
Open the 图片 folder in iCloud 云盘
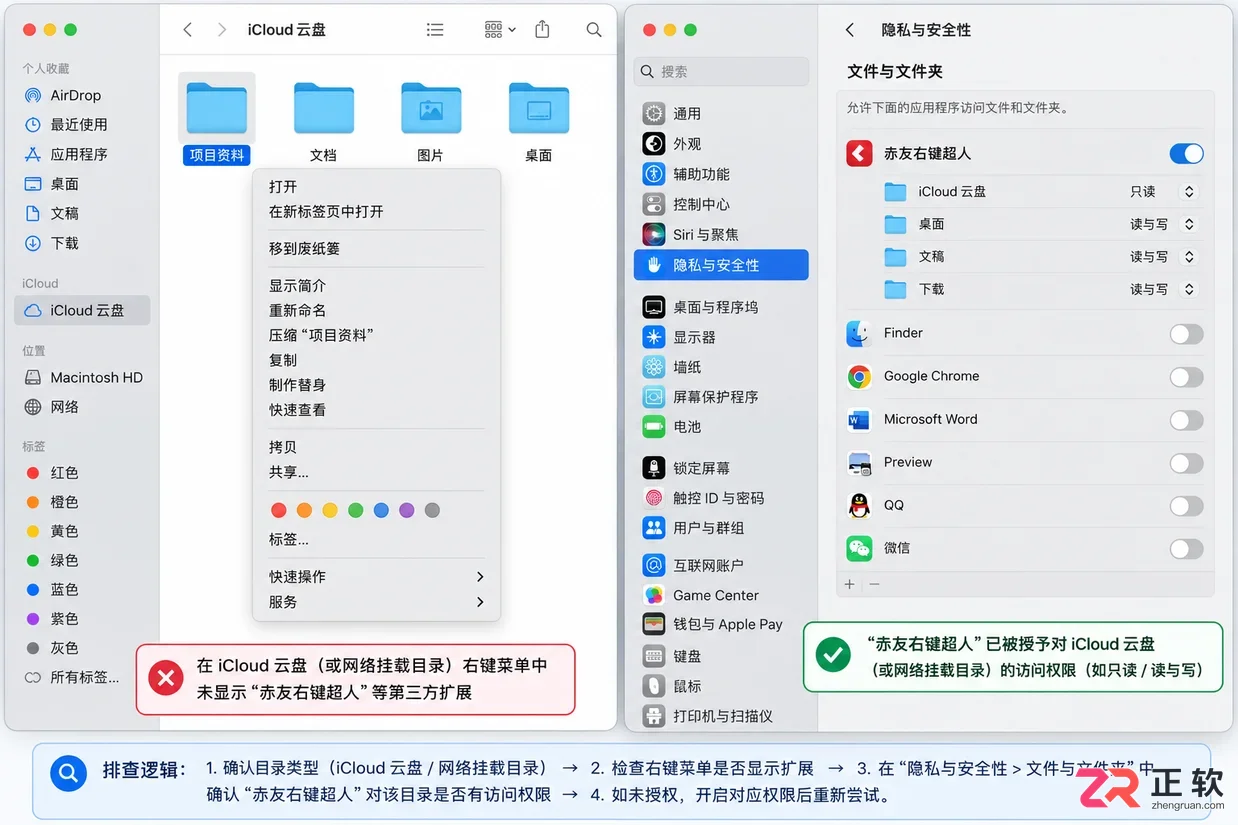[x=431, y=108]
